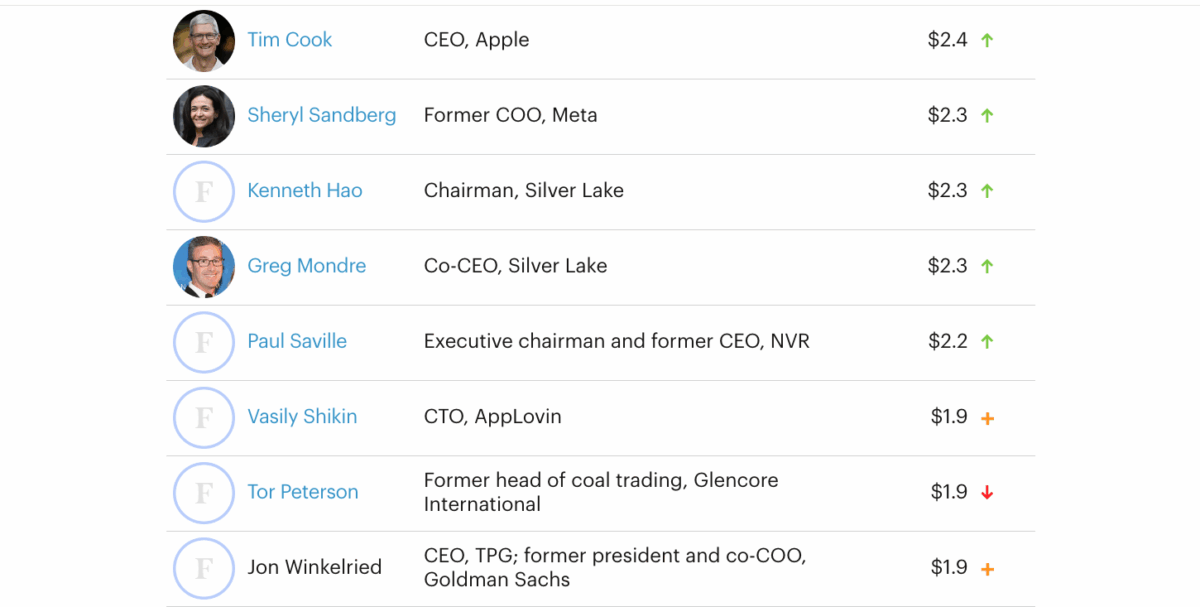
Task: Click the green up arrow beside Tim Cook's $2.4
Action: click(x=987, y=41)
